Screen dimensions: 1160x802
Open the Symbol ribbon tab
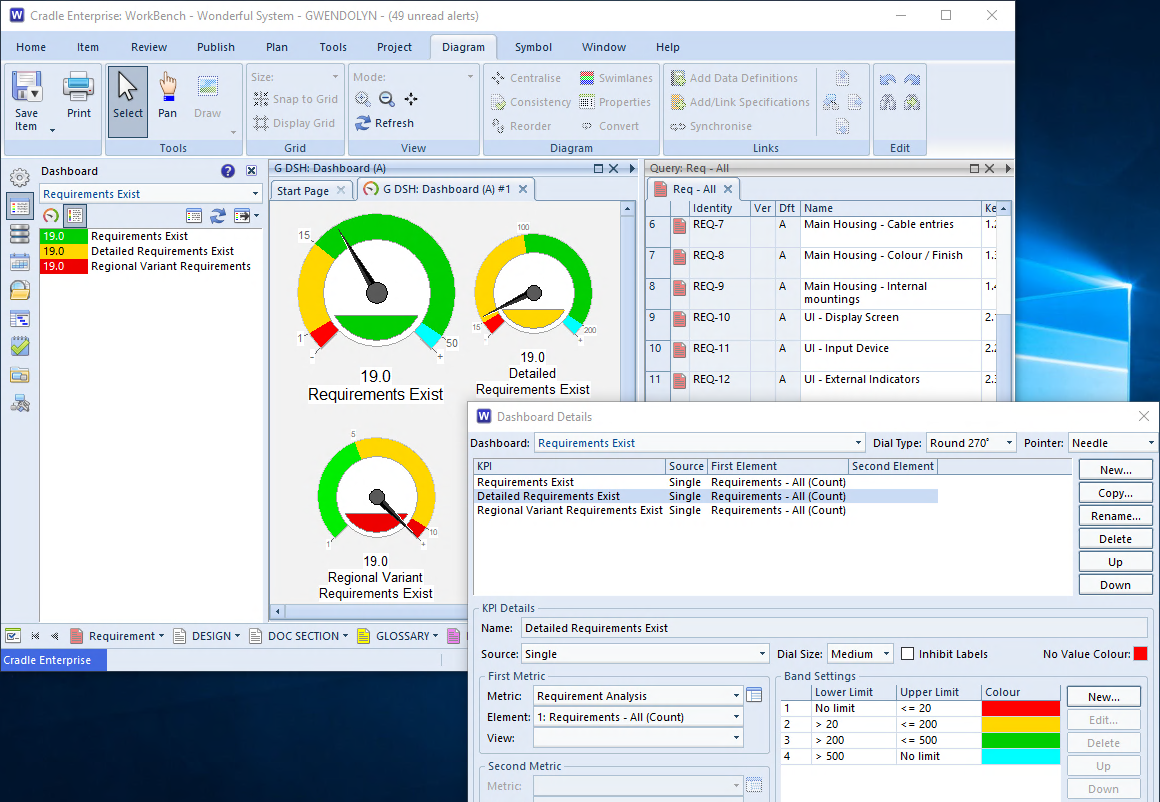point(533,47)
